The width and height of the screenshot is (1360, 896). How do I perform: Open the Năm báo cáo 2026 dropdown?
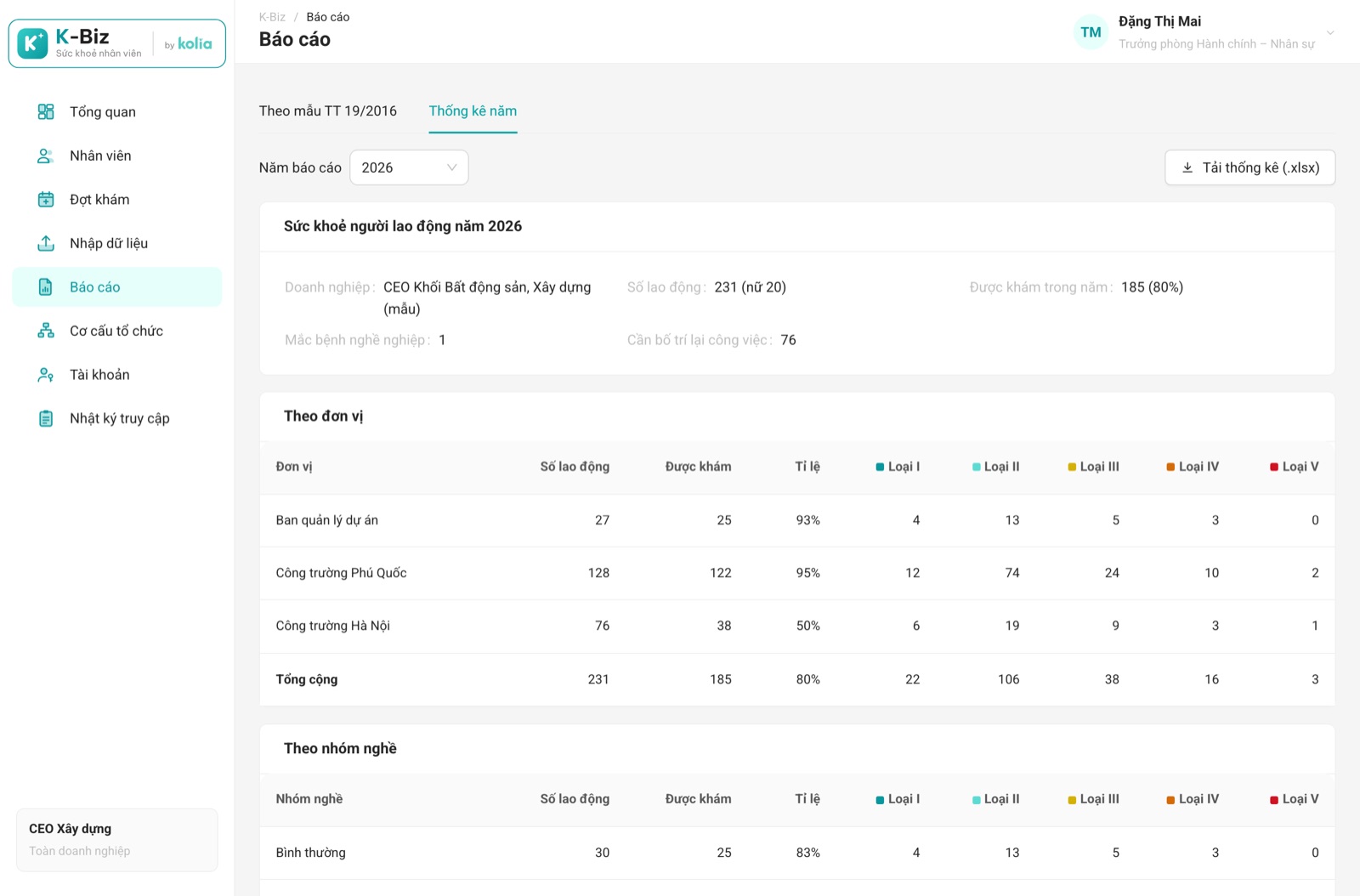click(409, 167)
